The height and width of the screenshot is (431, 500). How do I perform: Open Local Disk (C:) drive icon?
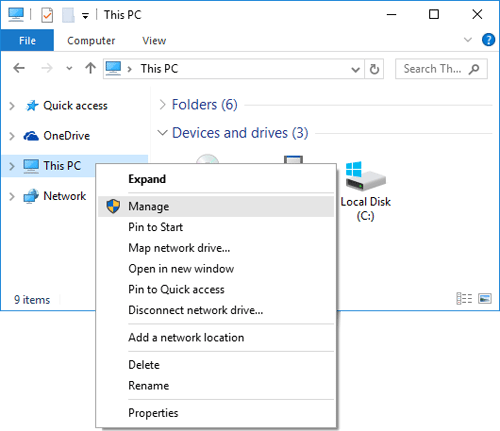click(366, 191)
